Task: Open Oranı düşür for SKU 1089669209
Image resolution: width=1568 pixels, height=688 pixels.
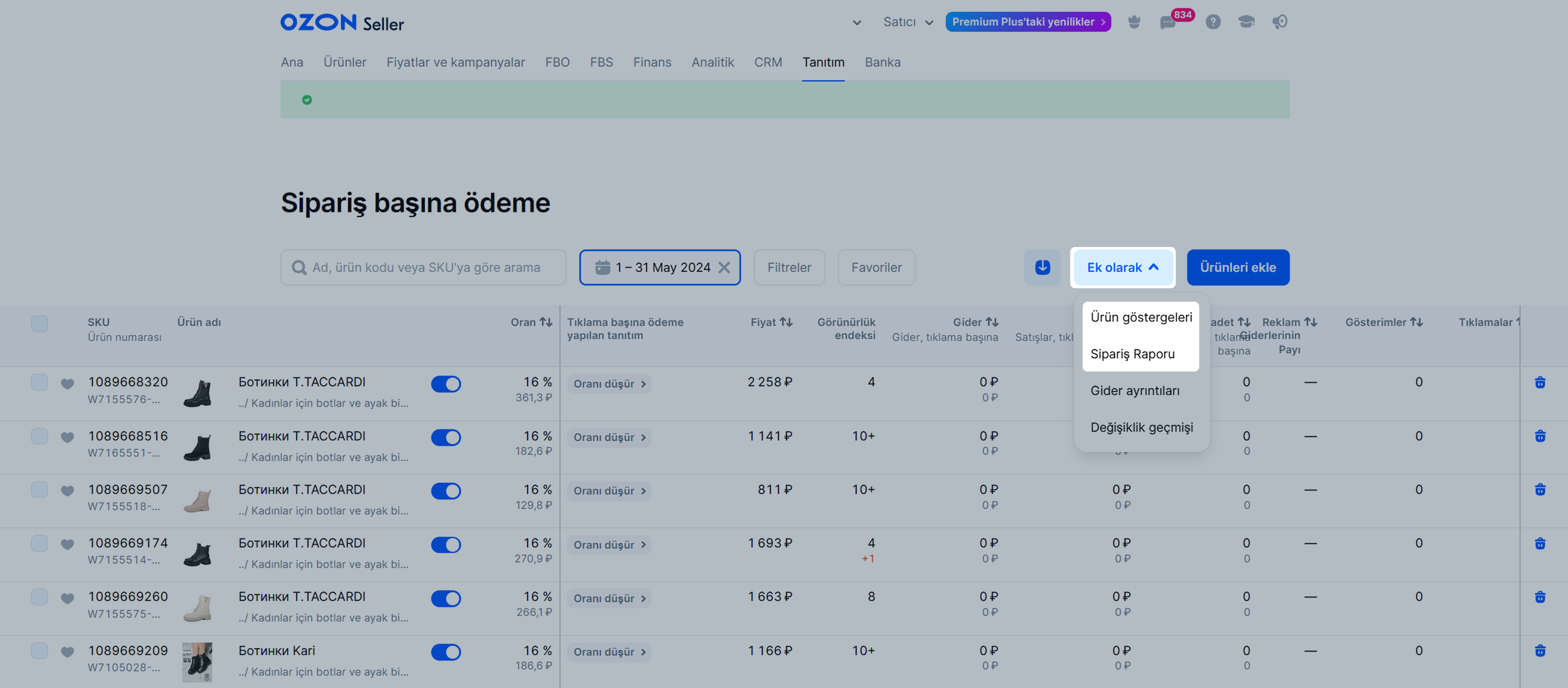Action: coord(609,652)
